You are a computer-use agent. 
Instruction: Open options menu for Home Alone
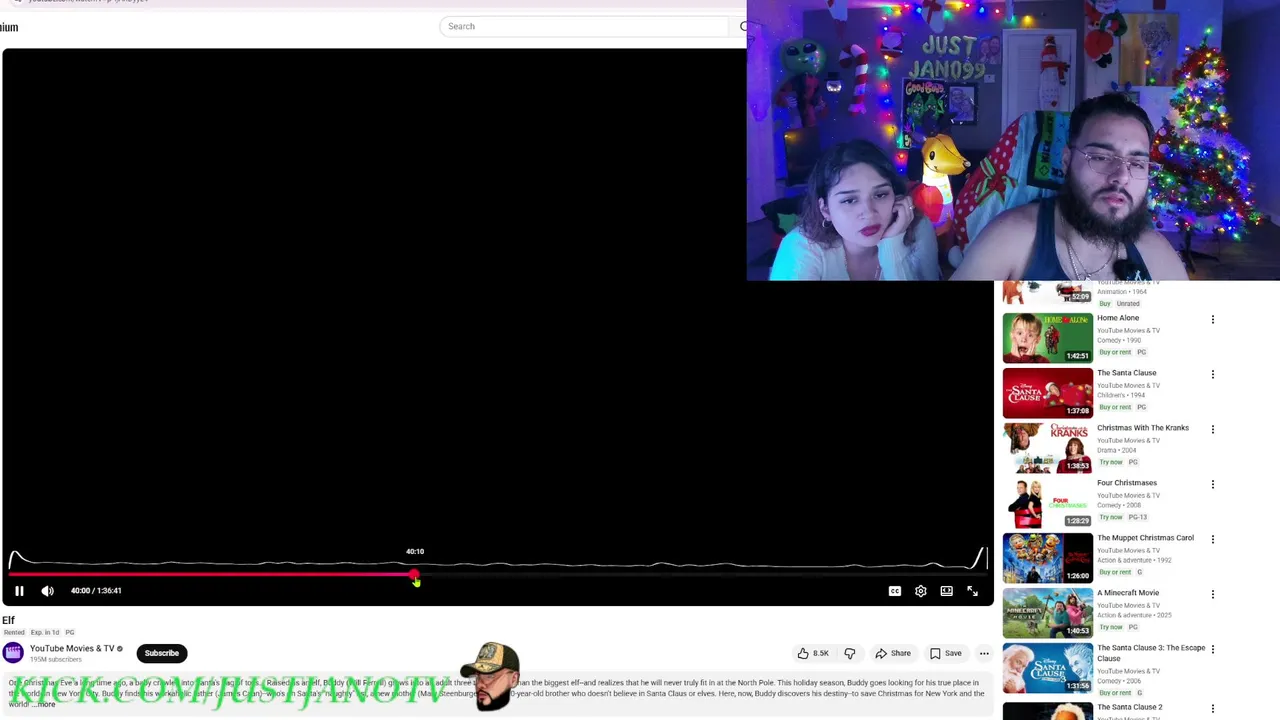1213,320
